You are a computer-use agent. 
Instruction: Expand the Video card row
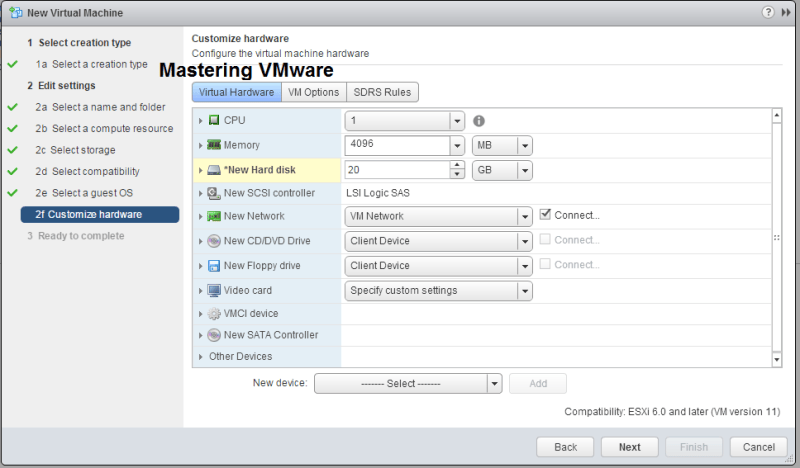coord(201,291)
